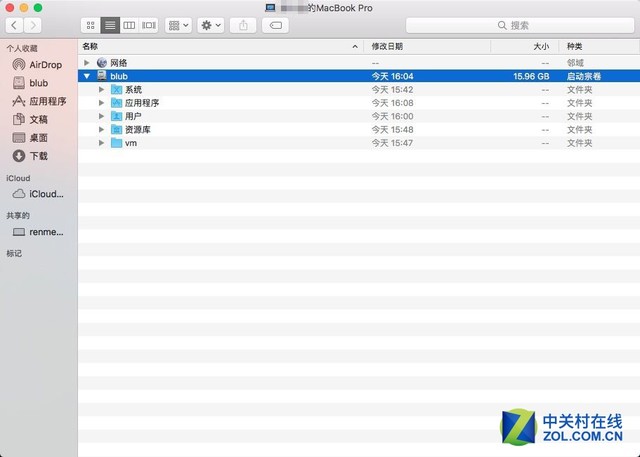Switch to icon view in toolbar
This screenshot has height=457, width=640.
pyautogui.click(x=91, y=25)
